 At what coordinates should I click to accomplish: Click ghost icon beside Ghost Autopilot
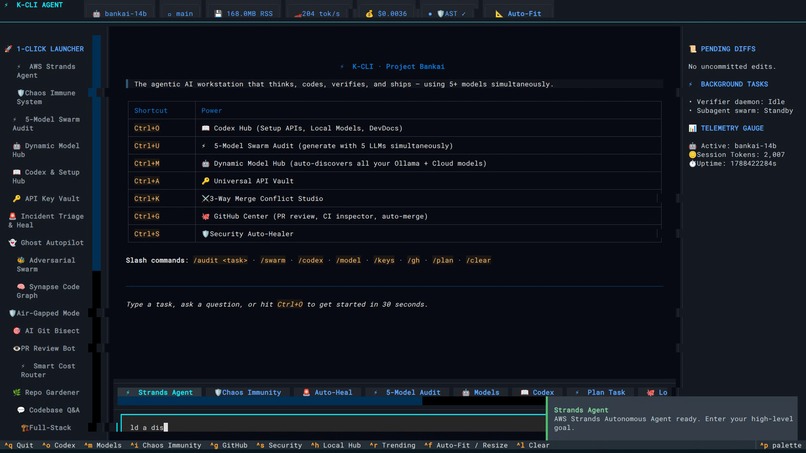tap(12, 243)
